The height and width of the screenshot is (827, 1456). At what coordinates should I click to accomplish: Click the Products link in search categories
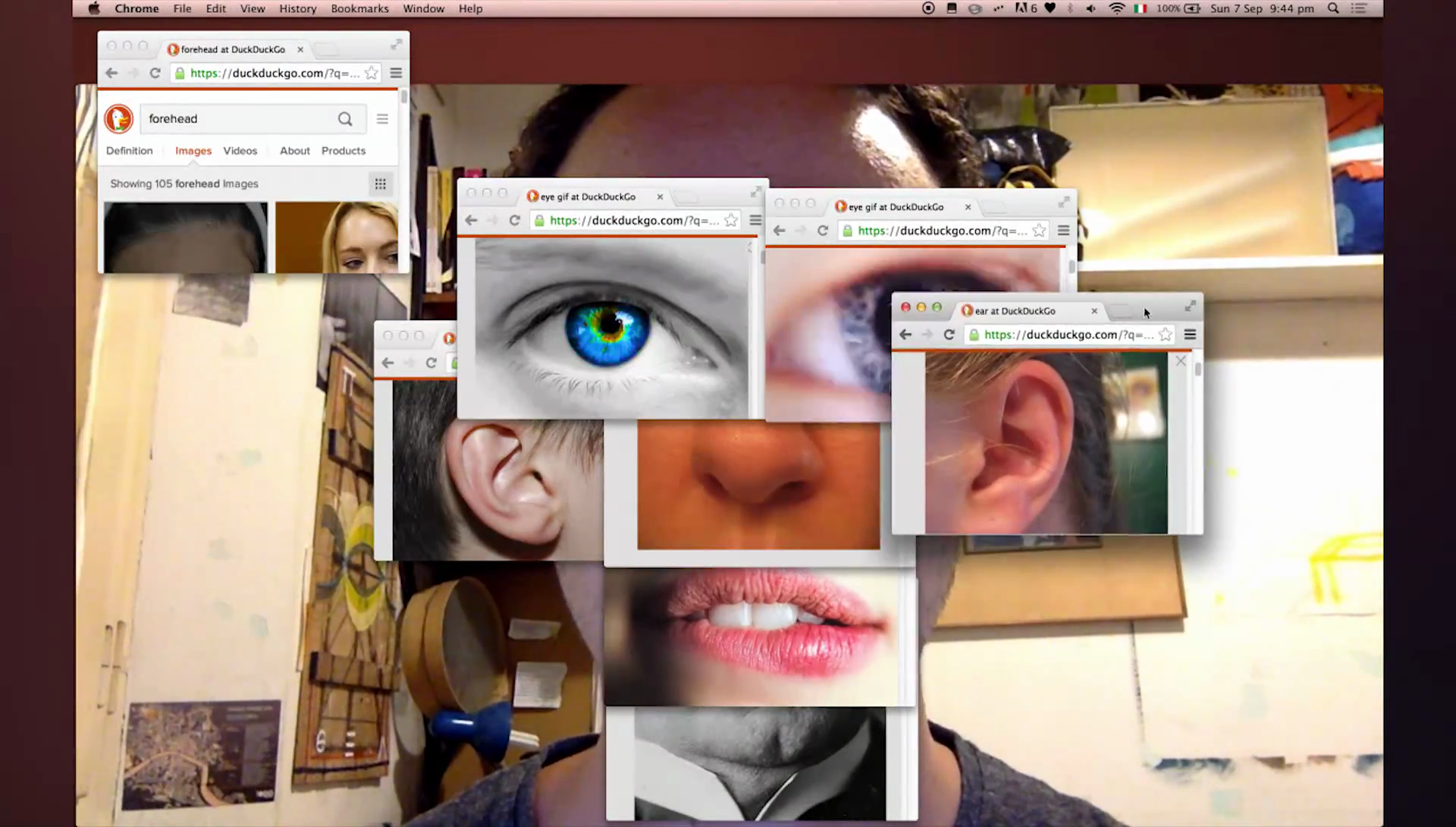343,151
